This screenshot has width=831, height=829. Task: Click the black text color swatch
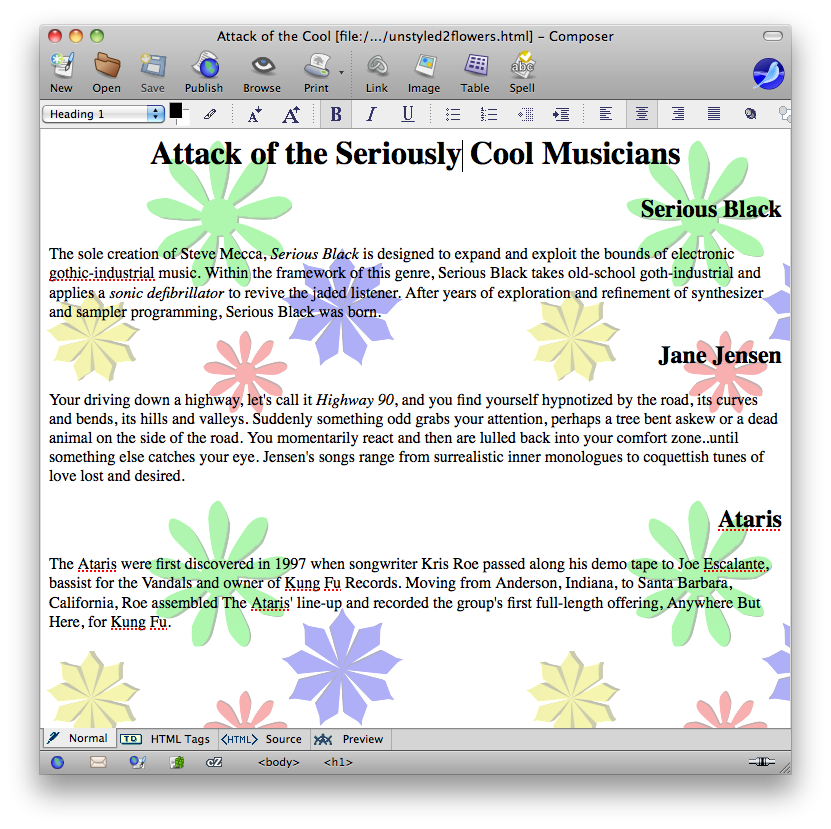tap(176, 111)
